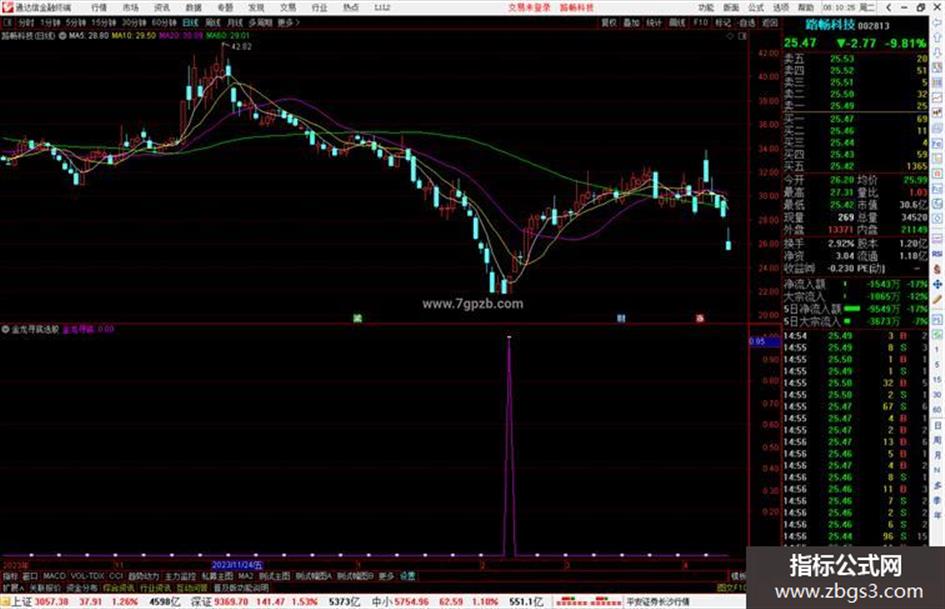Expand 更多 indicator options
The image size is (945, 609).
point(386,576)
